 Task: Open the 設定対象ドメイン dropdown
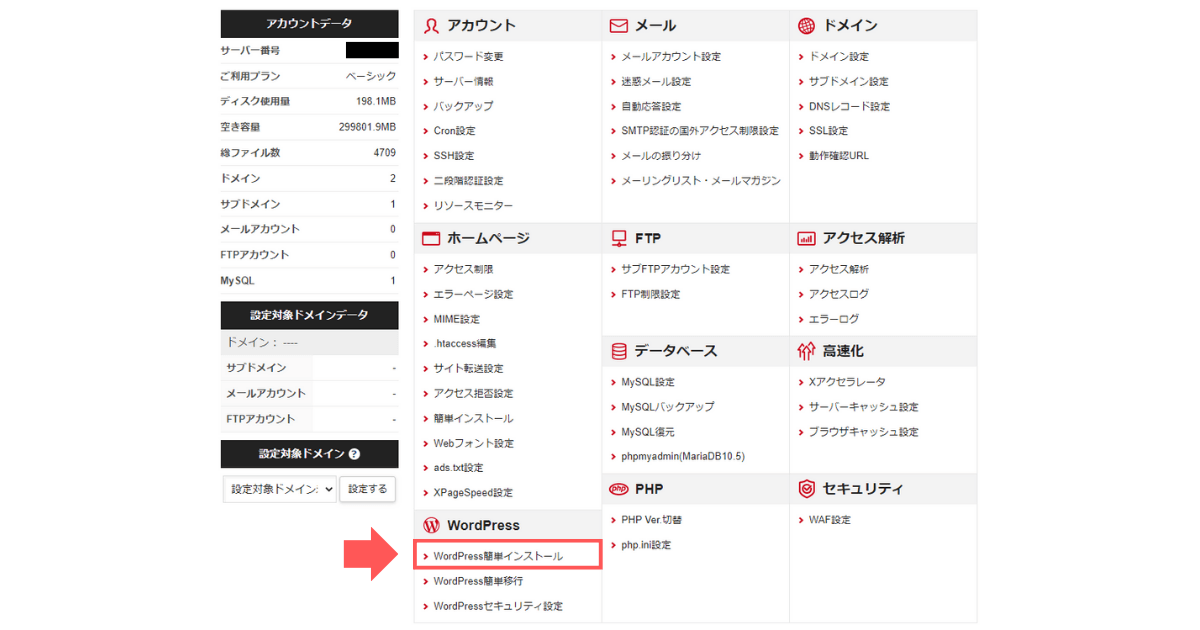pos(279,490)
